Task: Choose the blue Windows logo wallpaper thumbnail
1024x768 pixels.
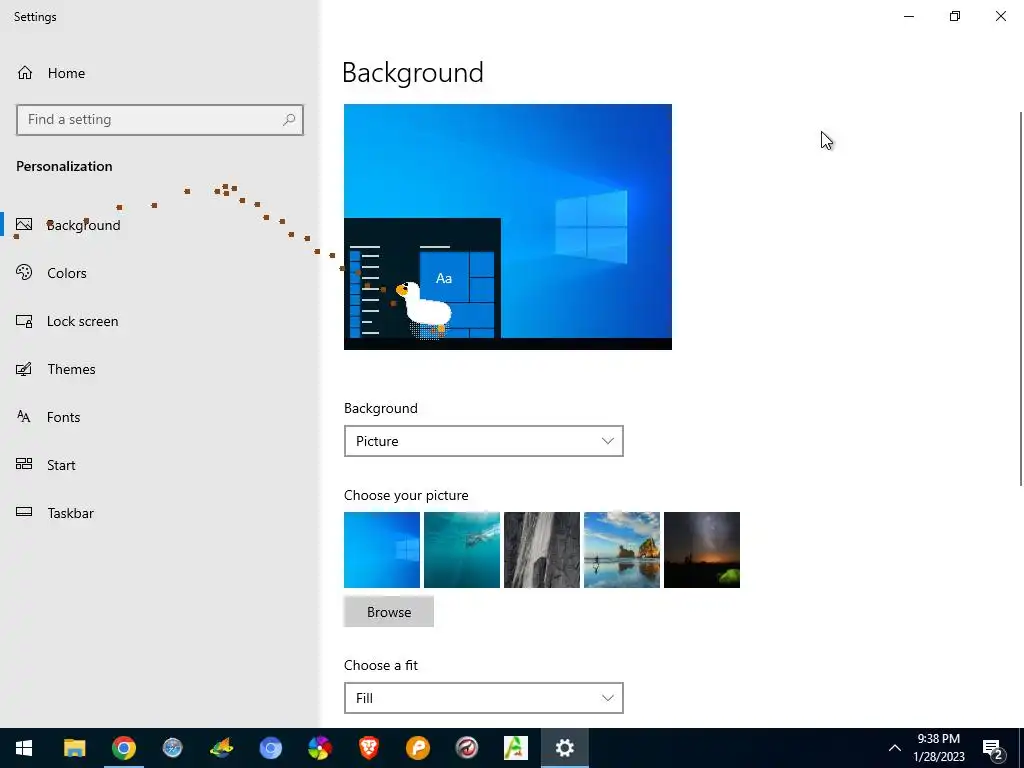Action: (x=382, y=550)
